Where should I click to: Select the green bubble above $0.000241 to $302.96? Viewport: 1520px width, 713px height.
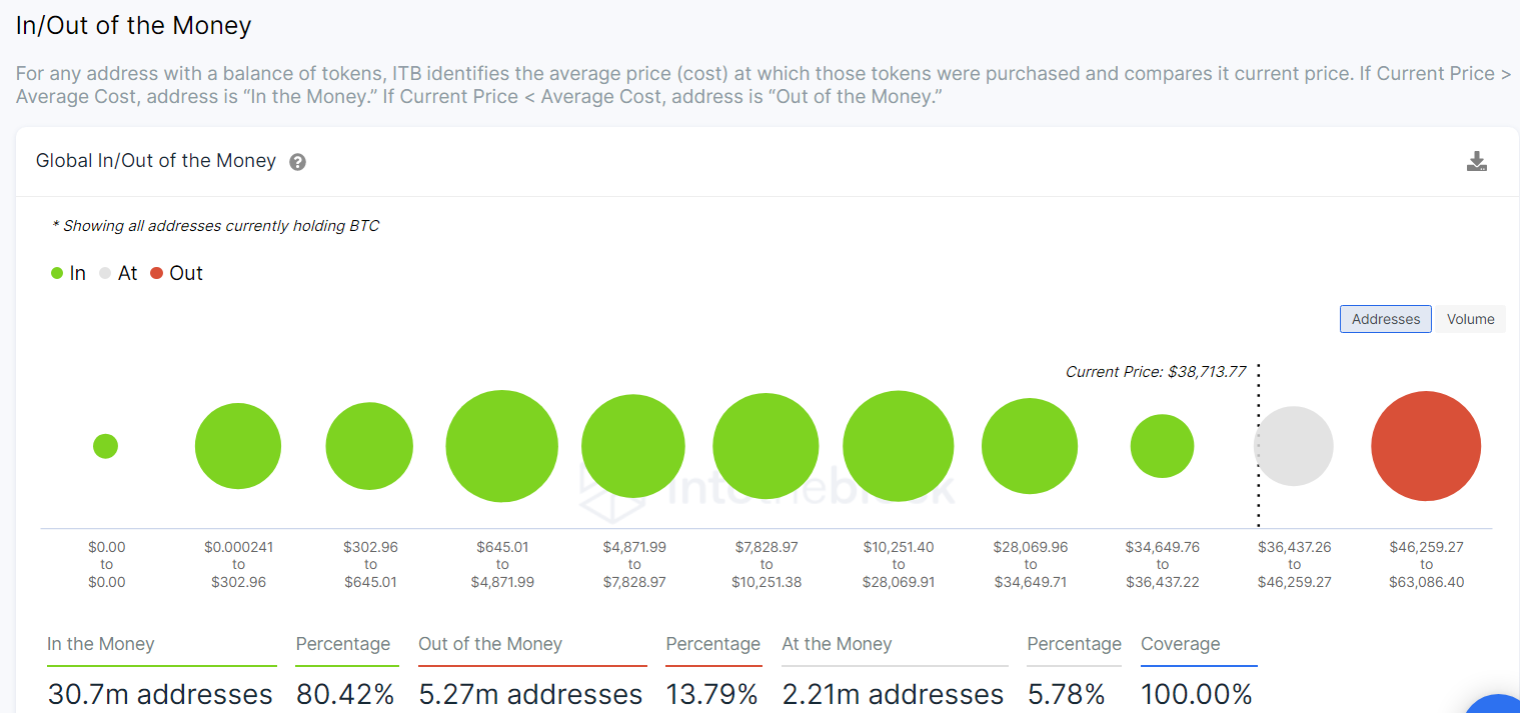(x=238, y=446)
